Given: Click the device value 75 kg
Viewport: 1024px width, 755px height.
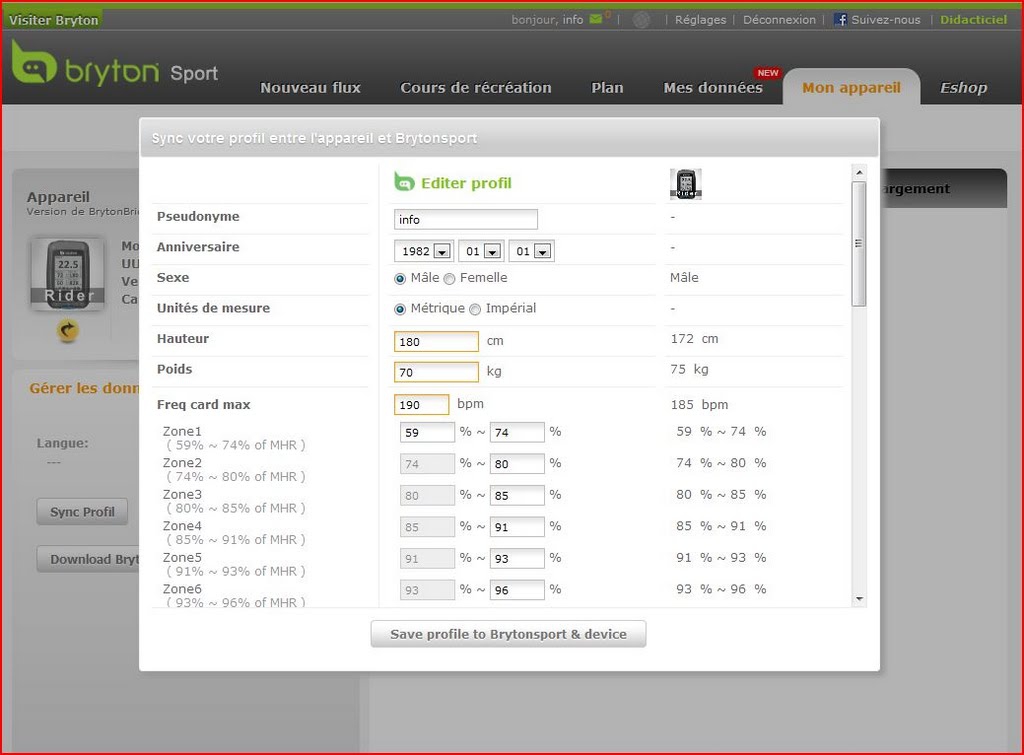Looking at the screenshot, I should tap(689, 370).
